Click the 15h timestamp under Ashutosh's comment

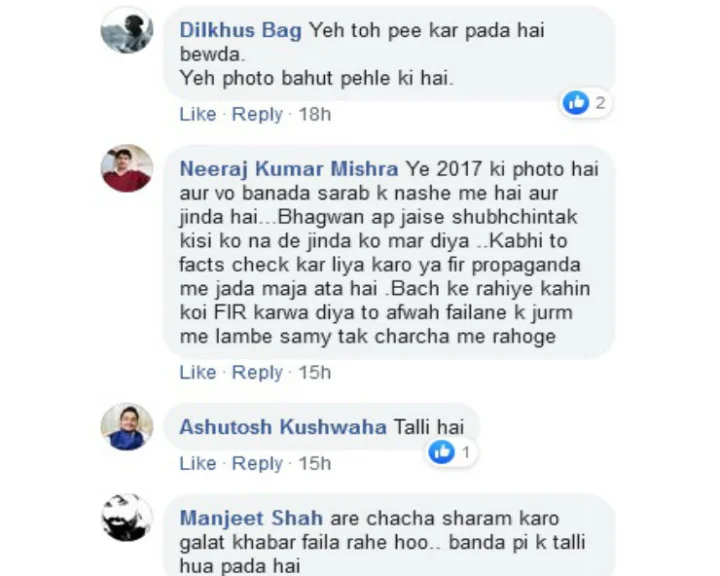[315, 463]
